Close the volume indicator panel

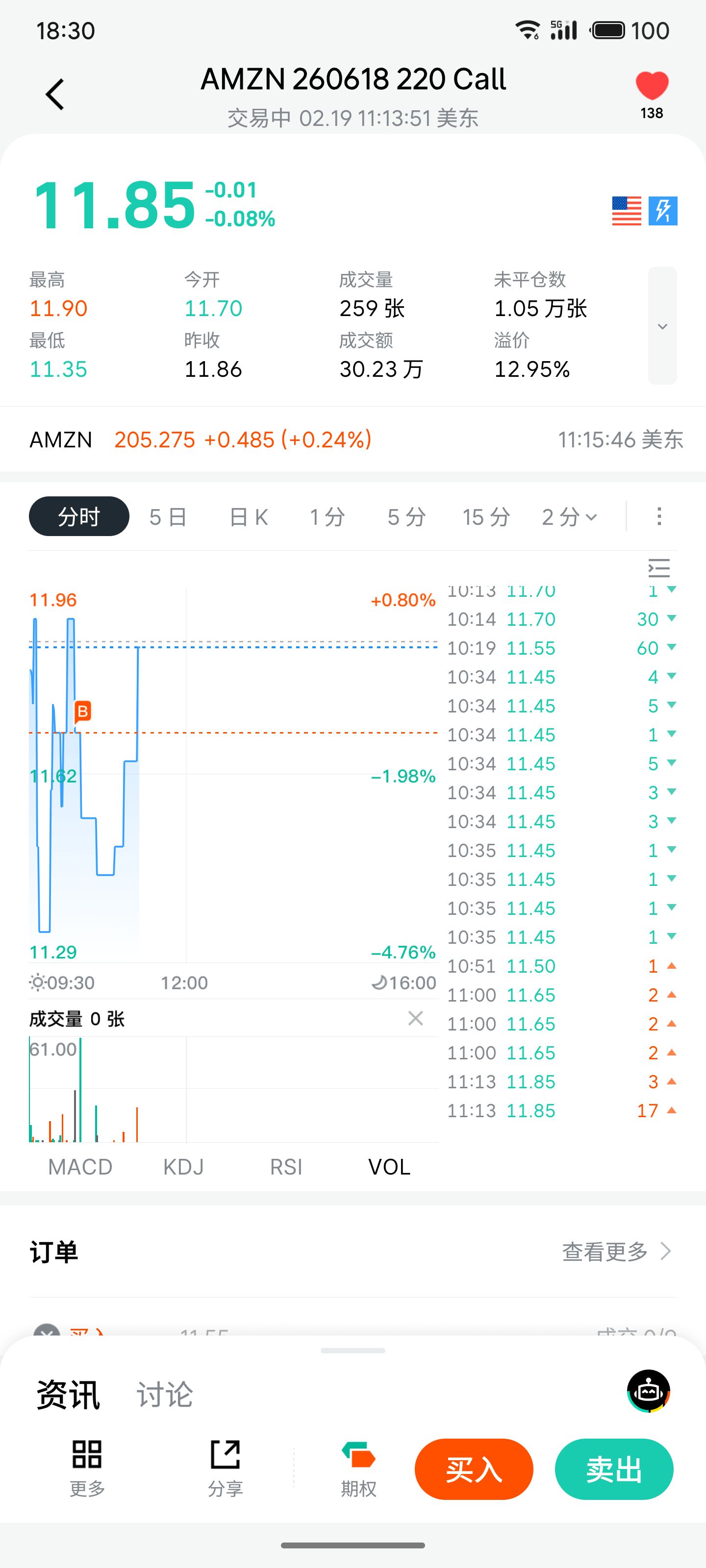415,1018
